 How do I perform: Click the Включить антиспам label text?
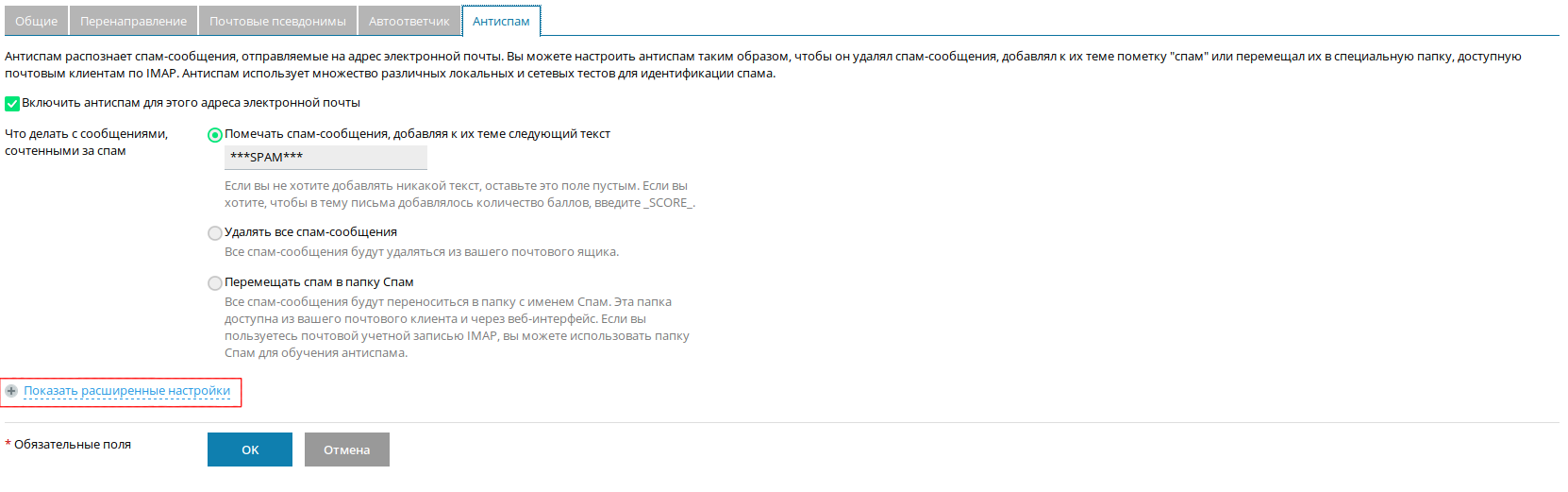191,103
